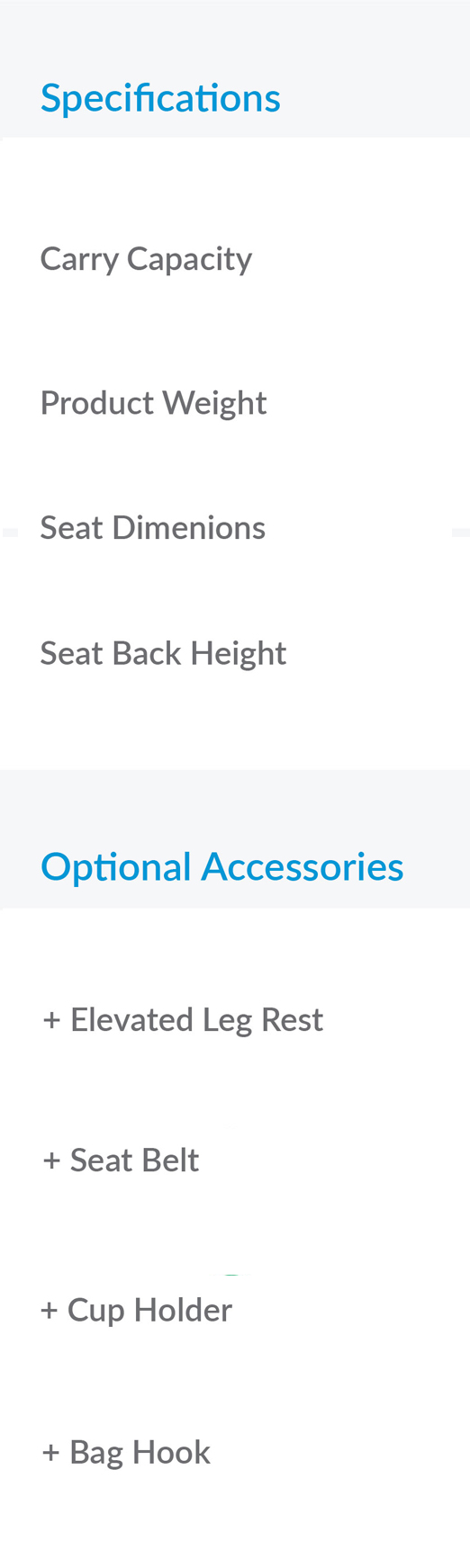Tap the plus icon before Cup Holder

(50, 1311)
